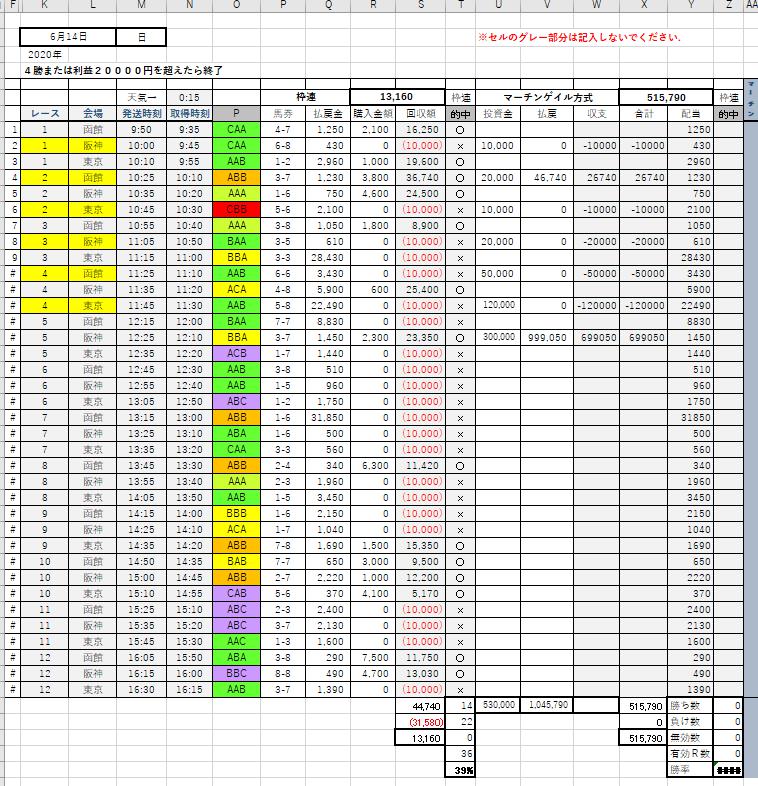The width and height of the screenshot is (758, 786).
Task: Select the date cell showing 6月14日
Action: 68,37
